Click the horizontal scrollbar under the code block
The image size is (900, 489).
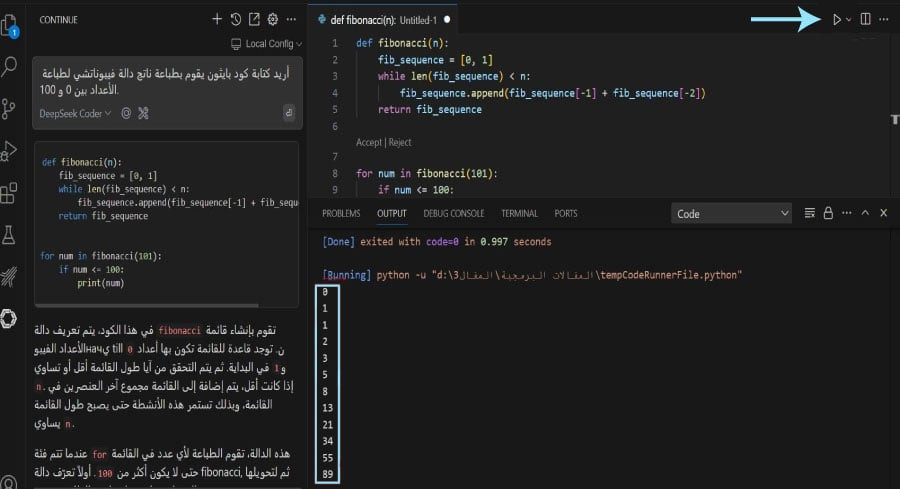click(146, 305)
